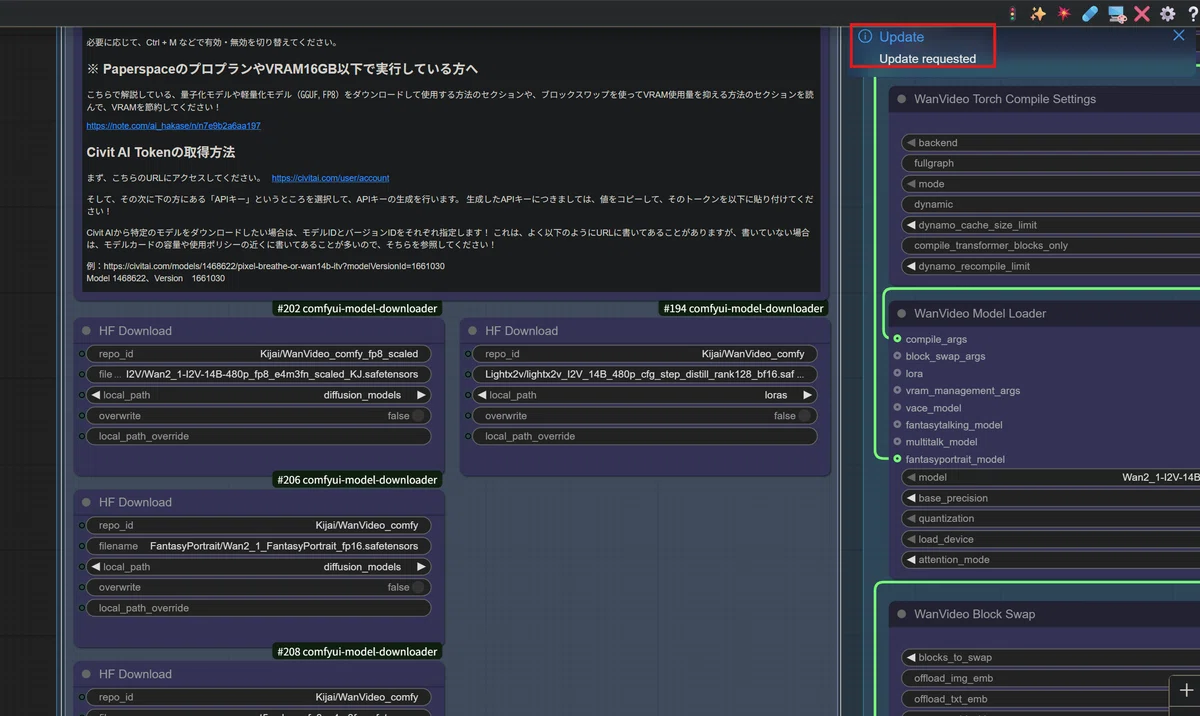Open the note.com/ai_hakase link
1200x716 pixels.
pyautogui.click(x=173, y=126)
